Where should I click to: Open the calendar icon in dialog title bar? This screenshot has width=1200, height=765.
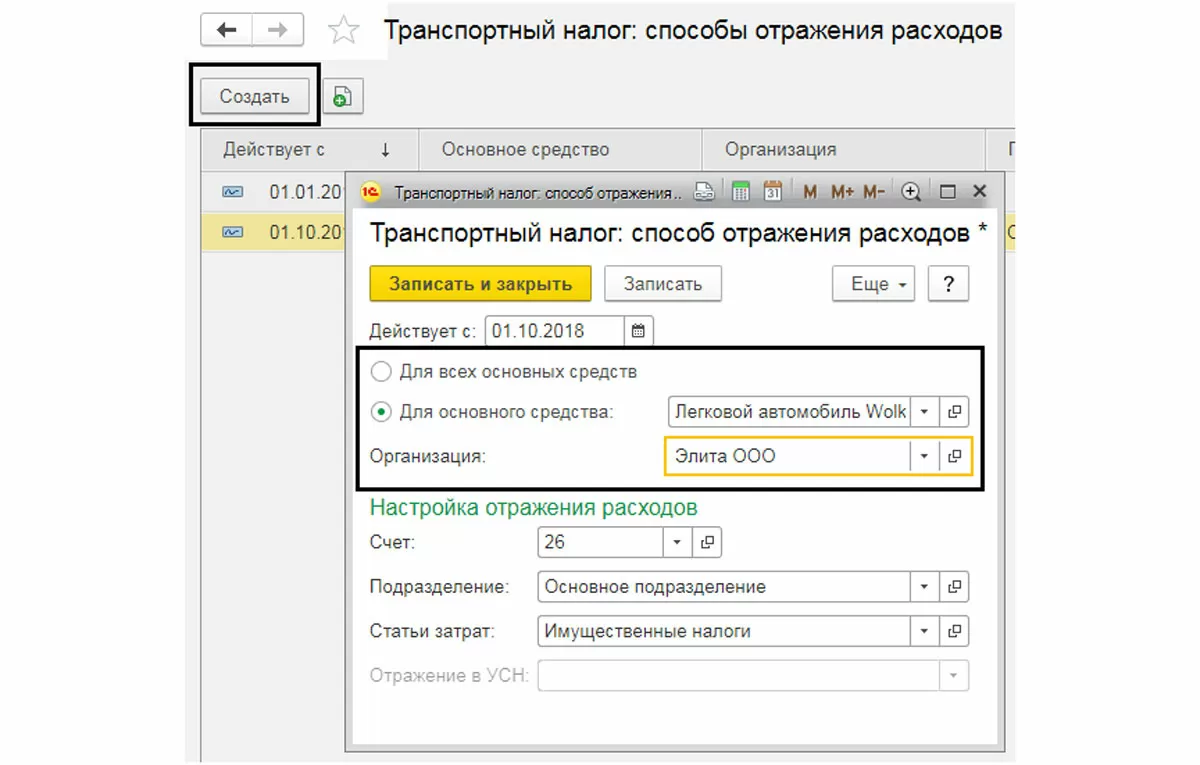click(772, 192)
